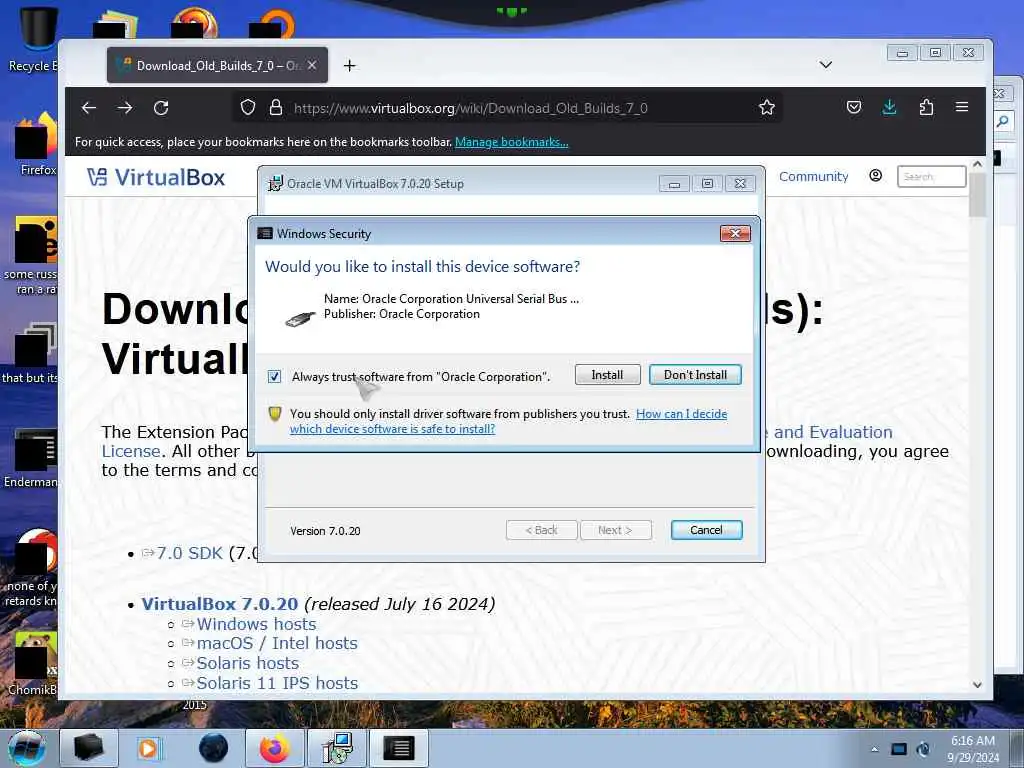Open VirtualBox 7.0.20 link

pos(219,604)
